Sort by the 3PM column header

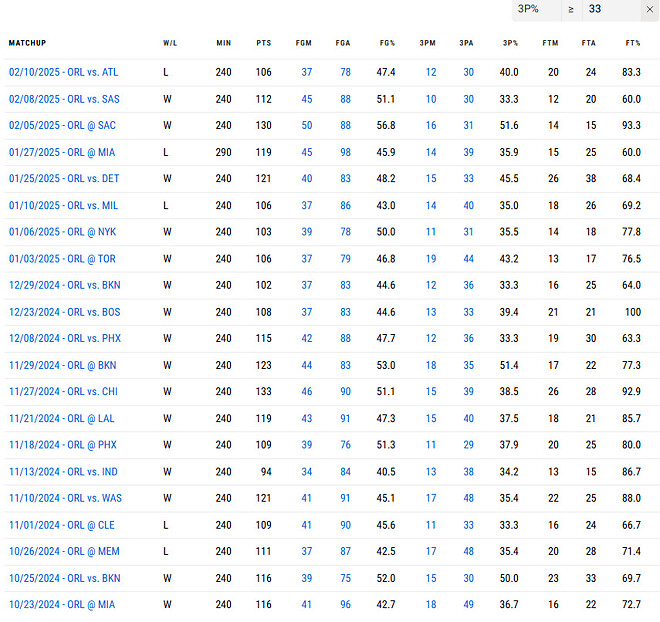click(427, 43)
